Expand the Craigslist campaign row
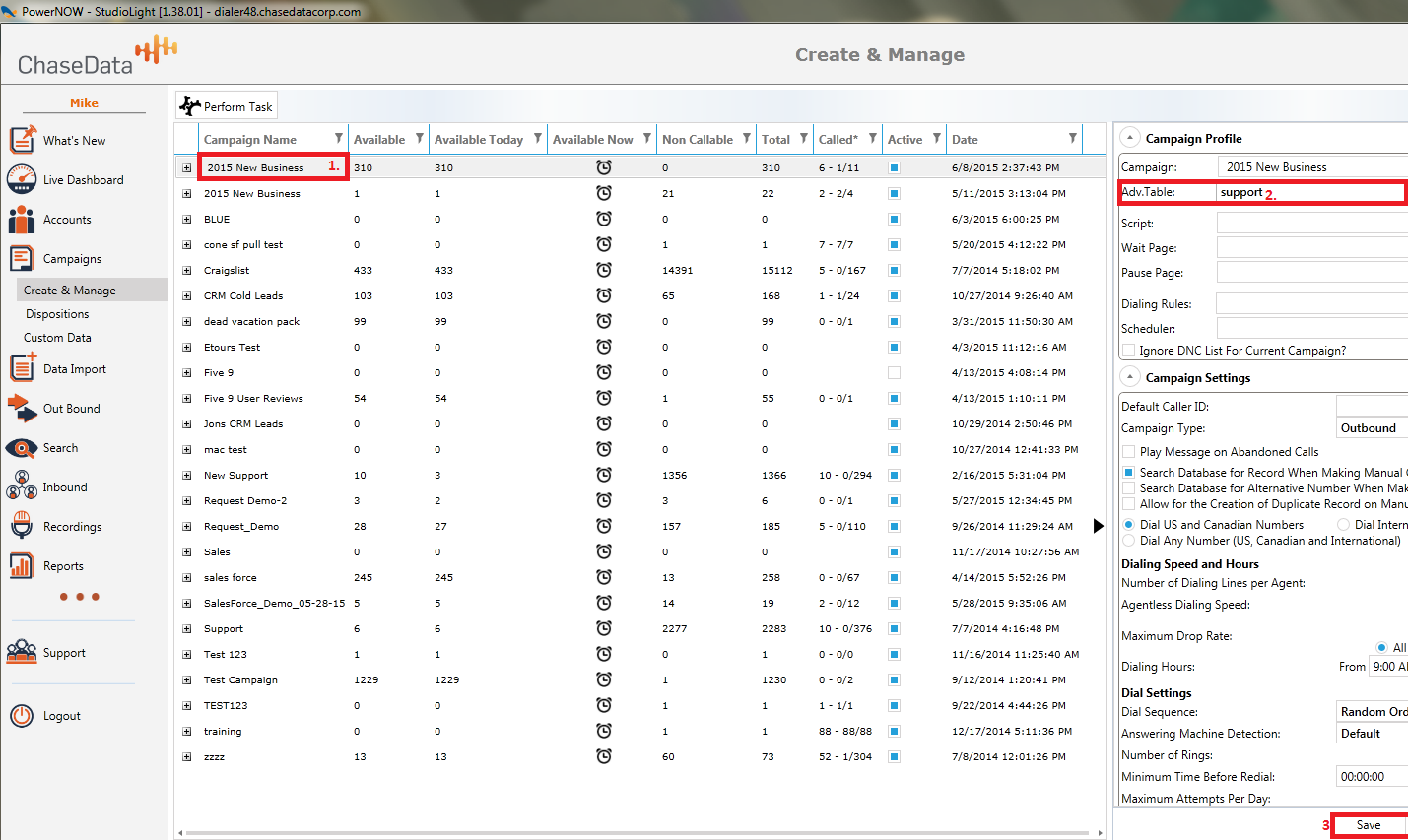Screen dimensions: 1408x840 click(187, 271)
